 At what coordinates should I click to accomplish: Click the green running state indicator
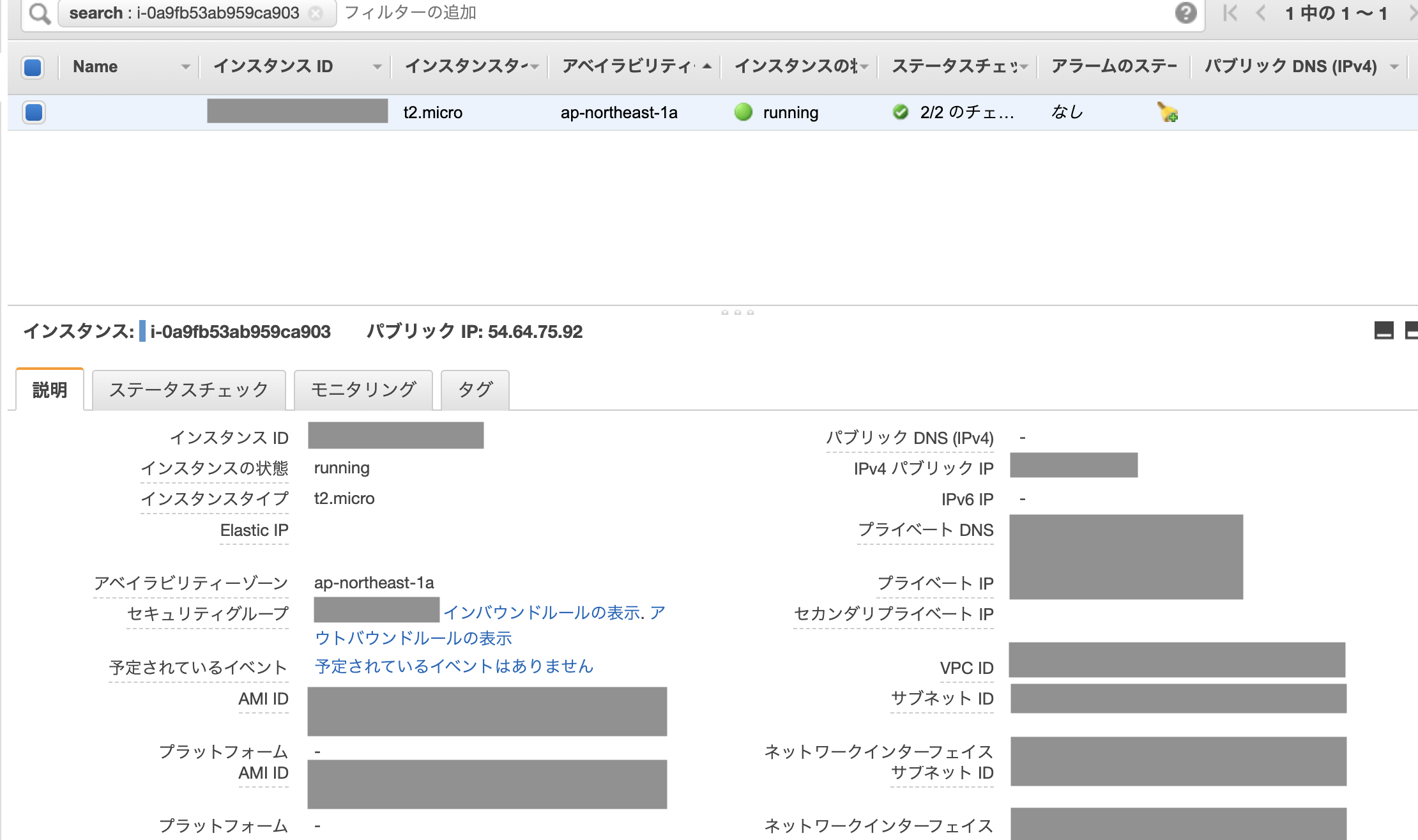click(743, 112)
